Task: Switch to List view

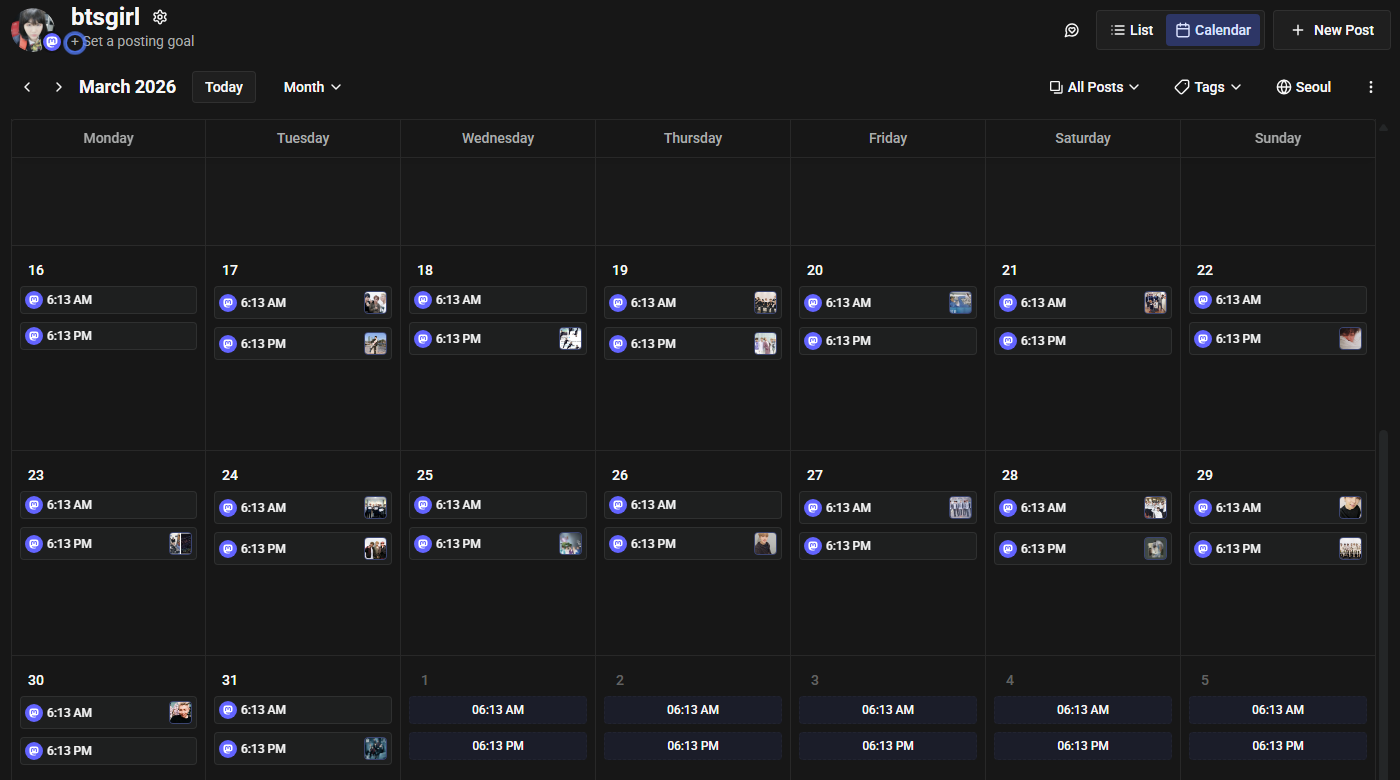Action: point(1131,30)
